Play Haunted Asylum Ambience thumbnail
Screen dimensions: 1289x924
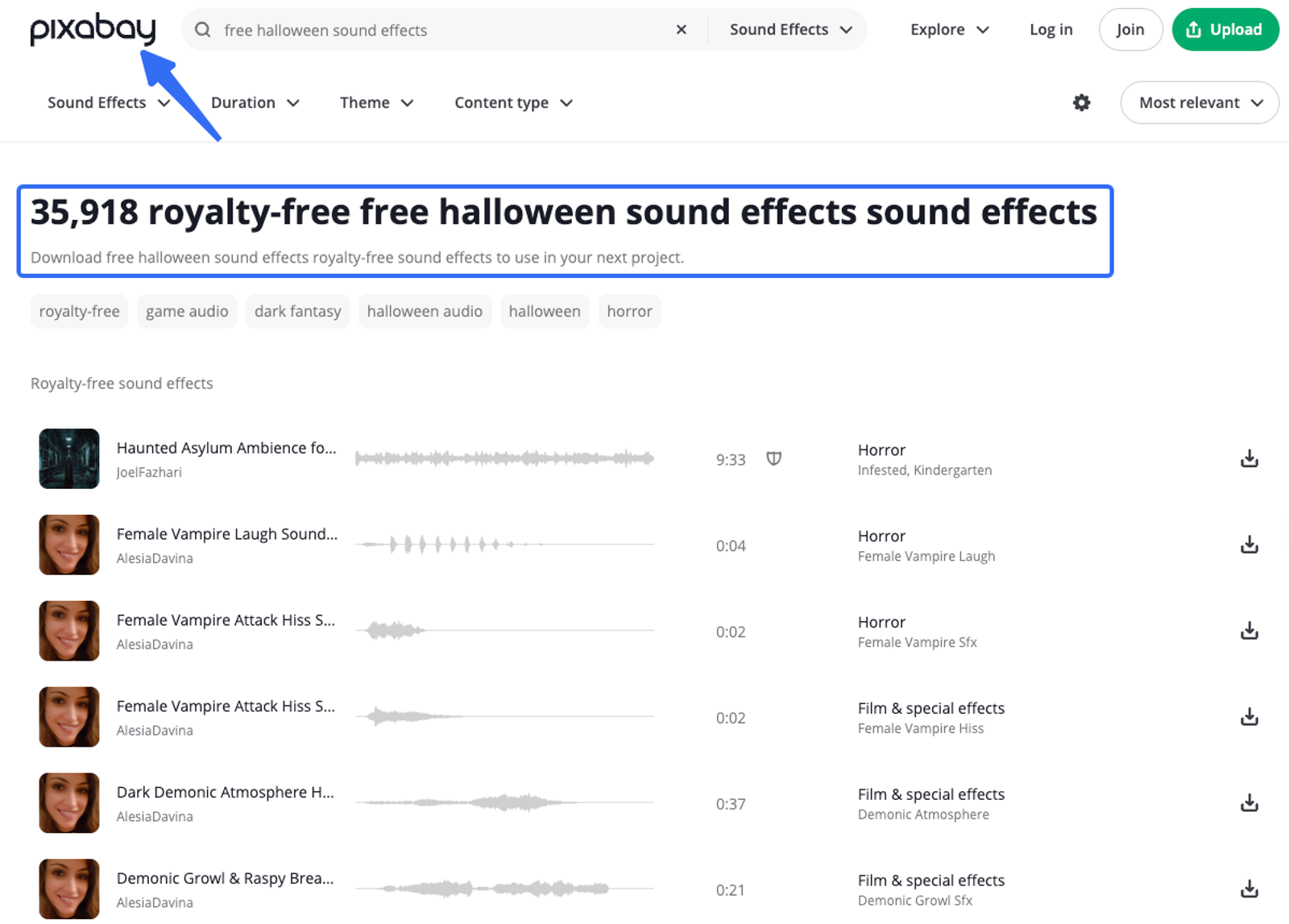point(69,458)
